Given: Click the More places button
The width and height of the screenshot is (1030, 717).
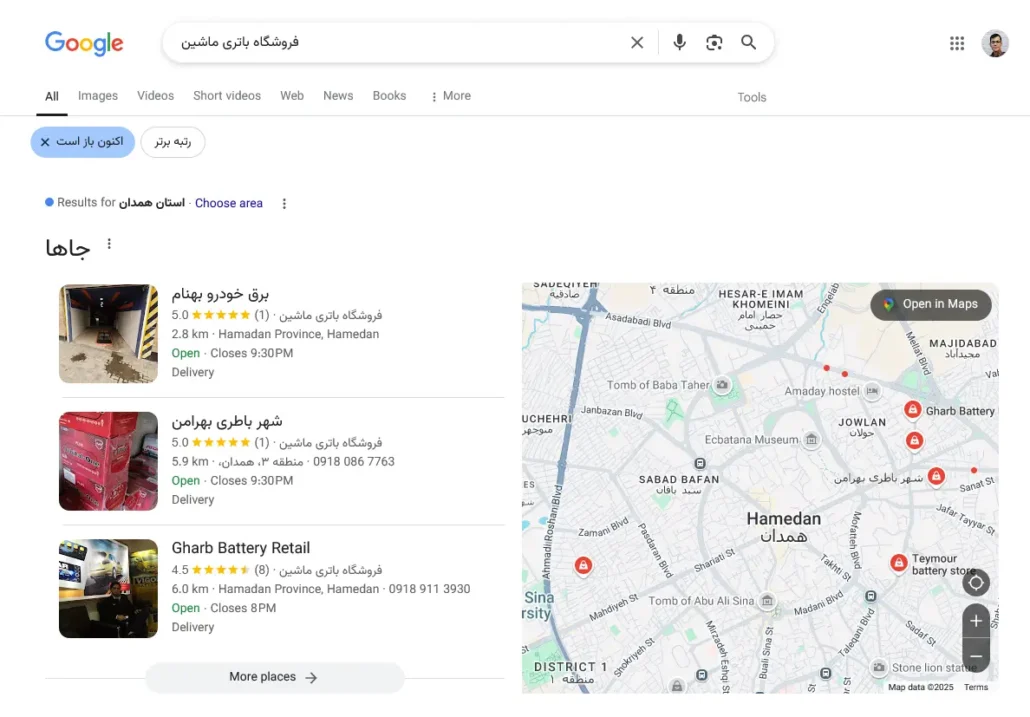Looking at the screenshot, I should 275,677.
